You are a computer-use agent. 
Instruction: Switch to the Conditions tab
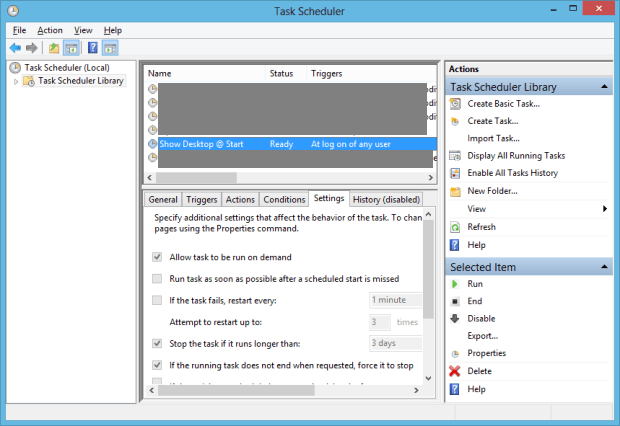[284, 200]
